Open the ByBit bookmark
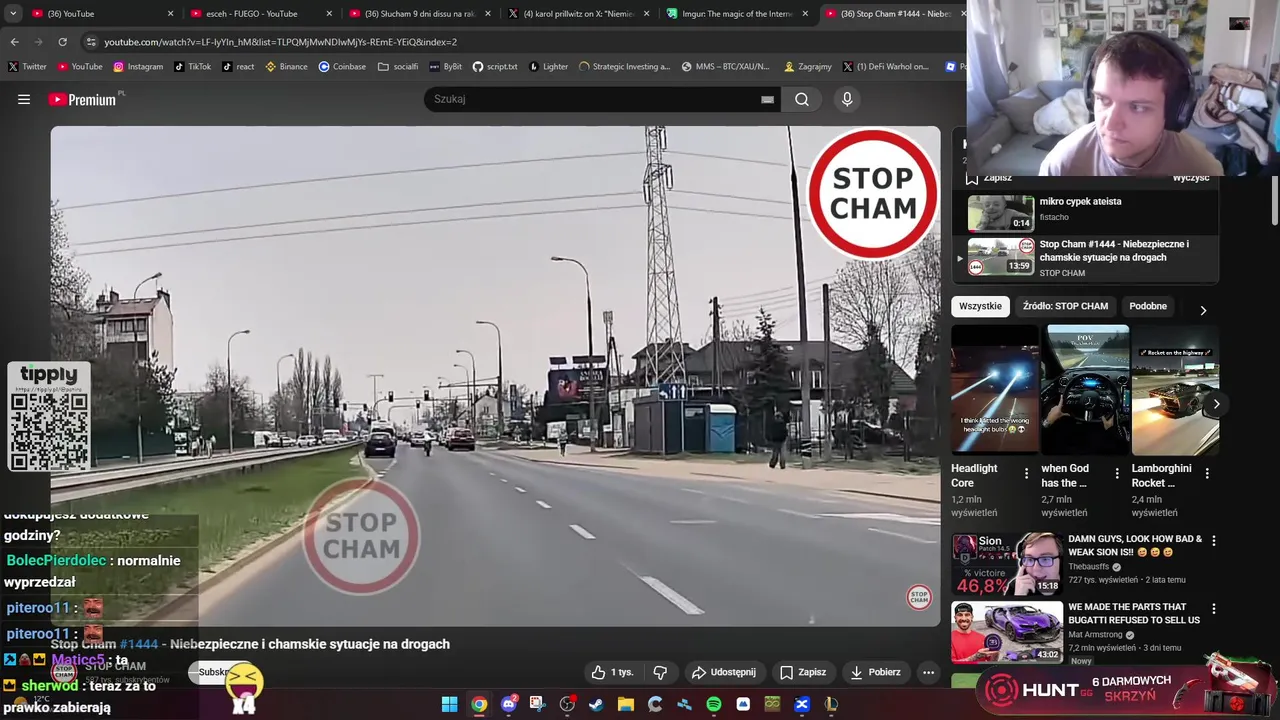The image size is (1280, 720). (x=446, y=67)
